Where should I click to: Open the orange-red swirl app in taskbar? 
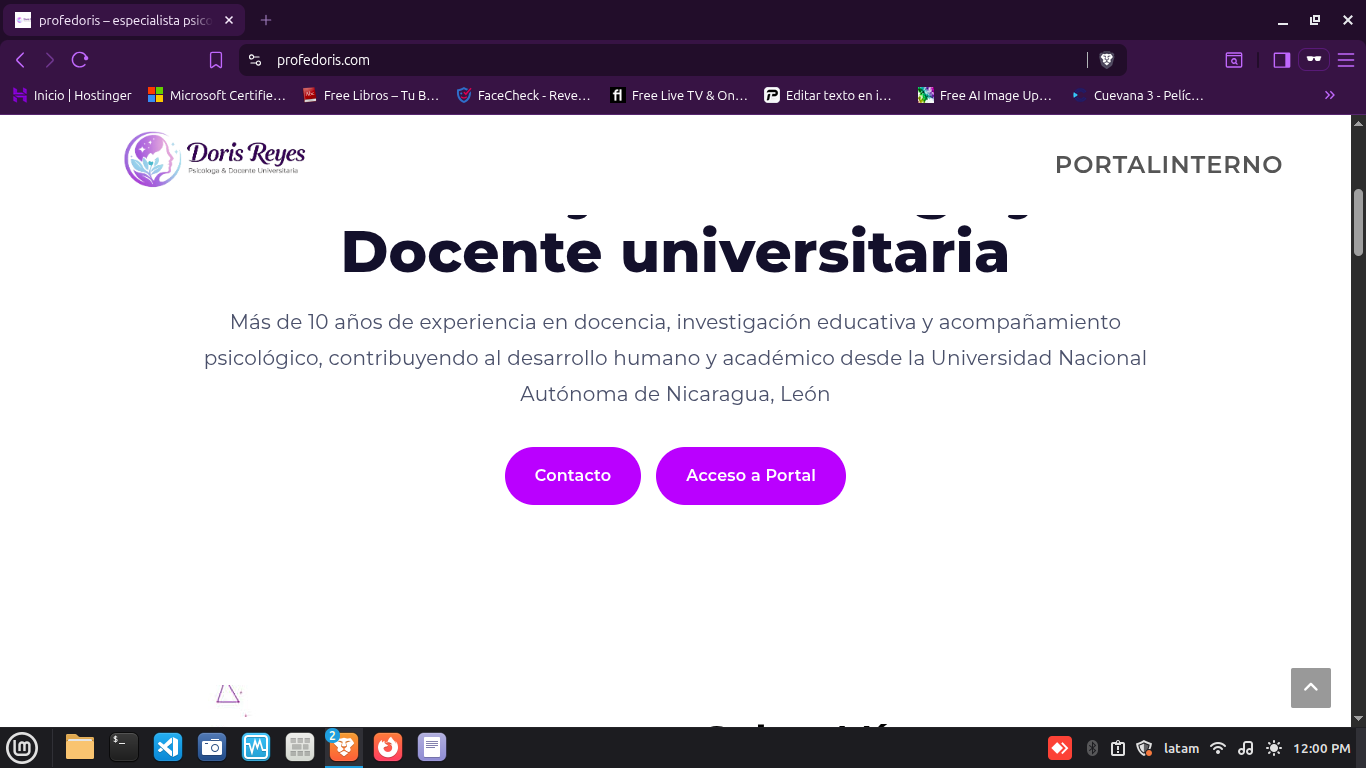(x=388, y=747)
